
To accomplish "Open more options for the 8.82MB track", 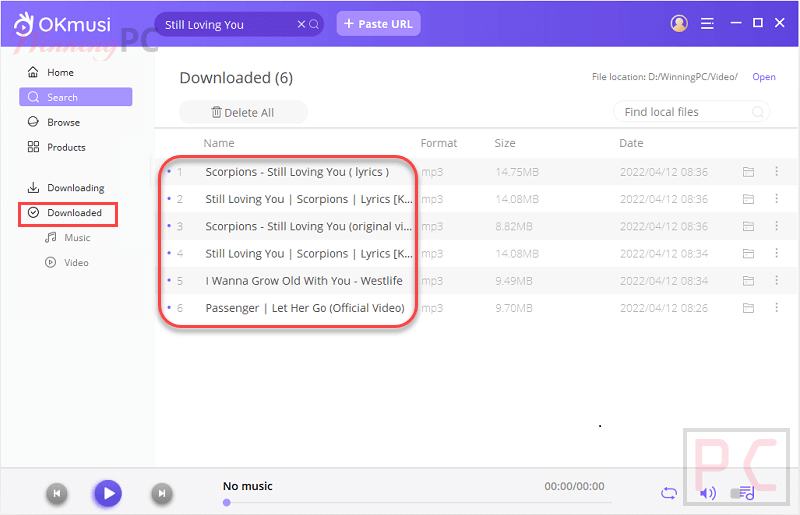I will (777, 226).
